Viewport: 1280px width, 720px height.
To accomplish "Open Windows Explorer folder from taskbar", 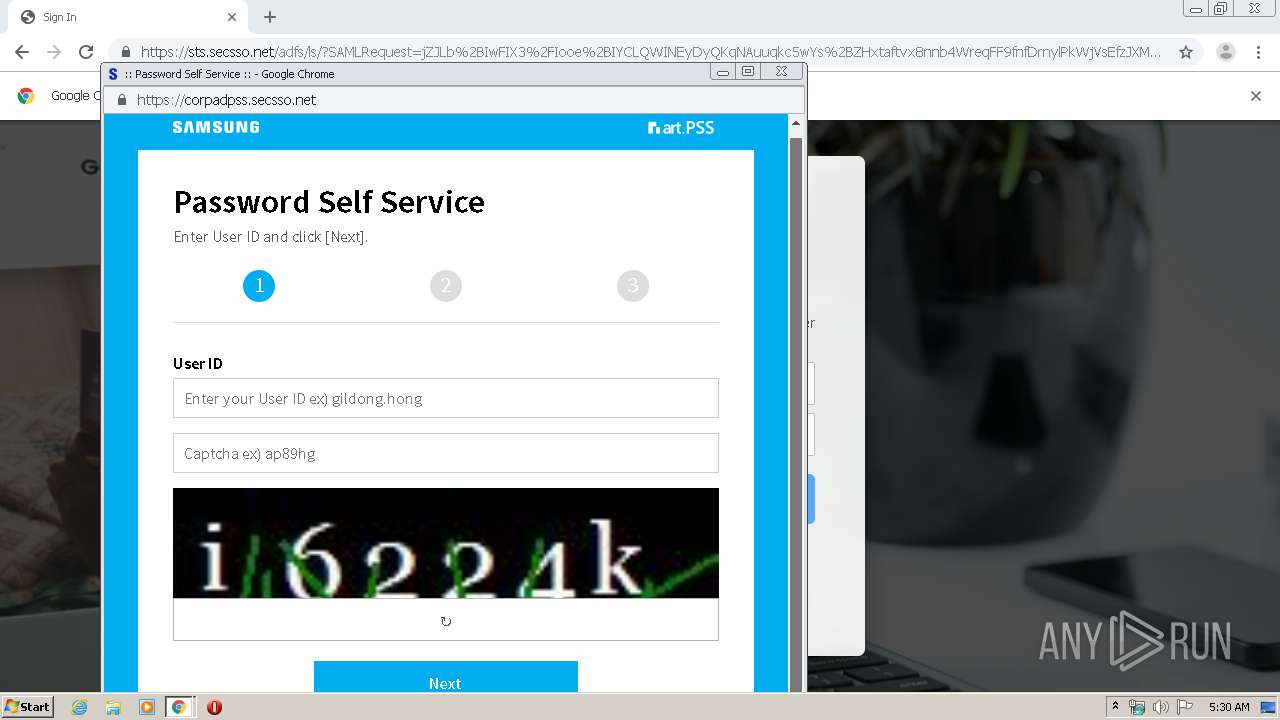I will (x=113, y=707).
